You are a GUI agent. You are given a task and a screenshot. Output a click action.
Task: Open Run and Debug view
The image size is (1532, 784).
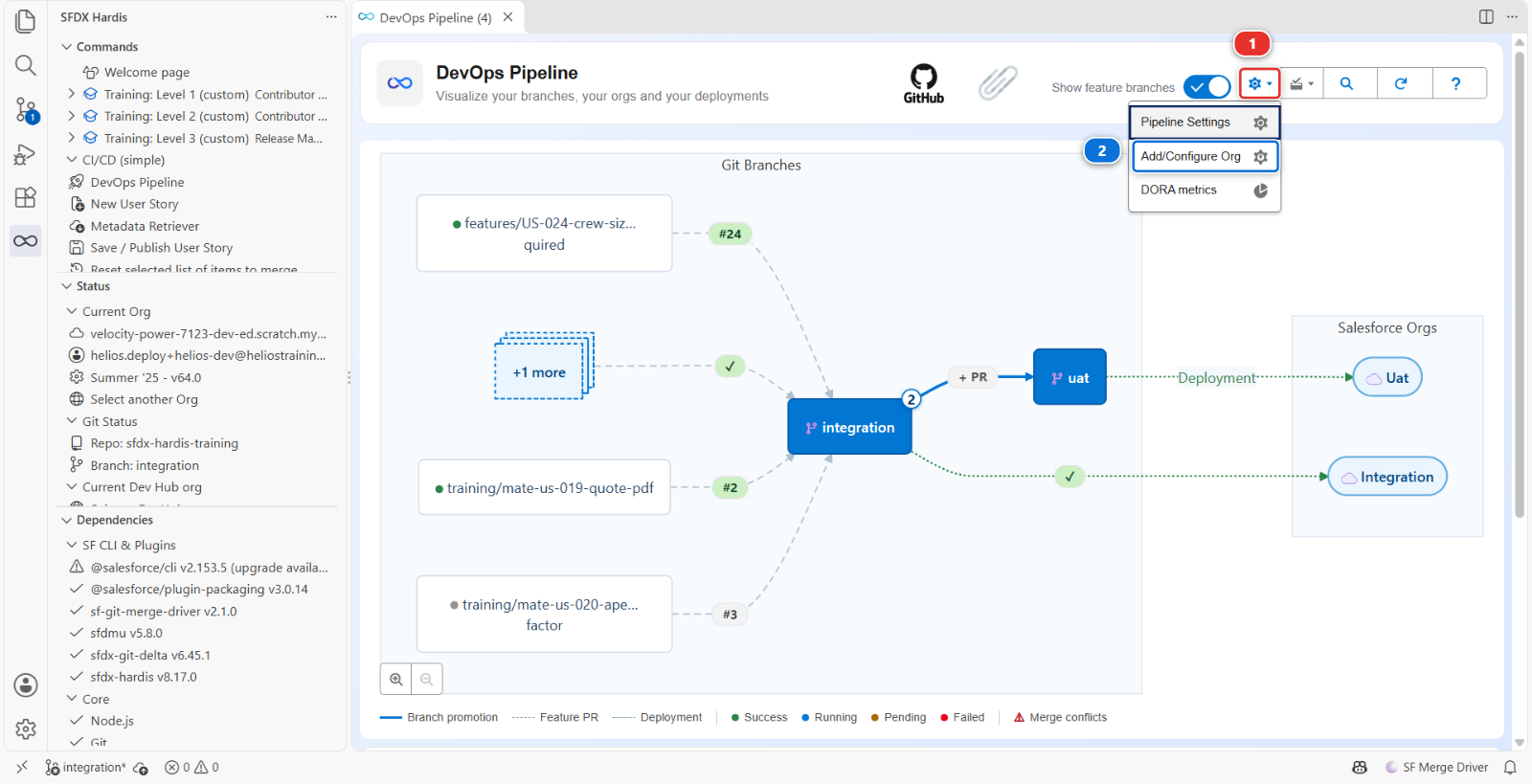coord(26,154)
